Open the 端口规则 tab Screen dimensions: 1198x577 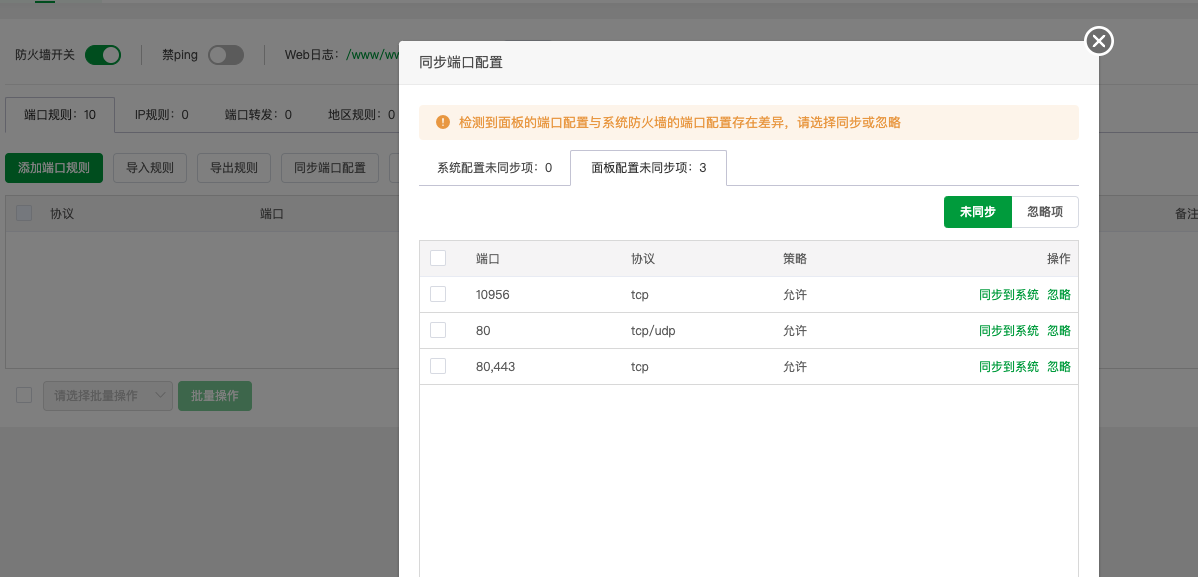[x=60, y=115]
